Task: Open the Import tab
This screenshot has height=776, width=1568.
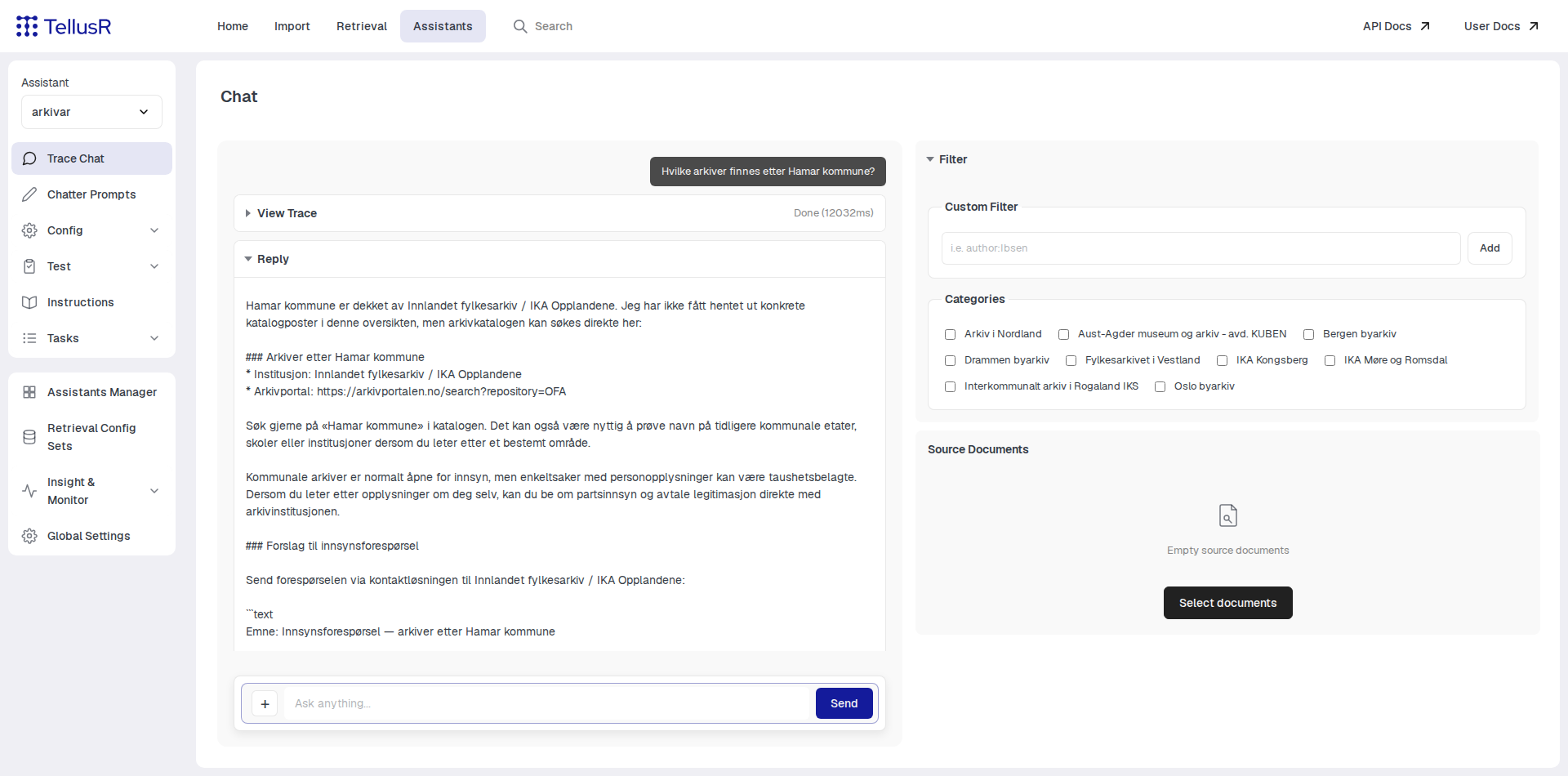Action: pyautogui.click(x=292, y=26)
